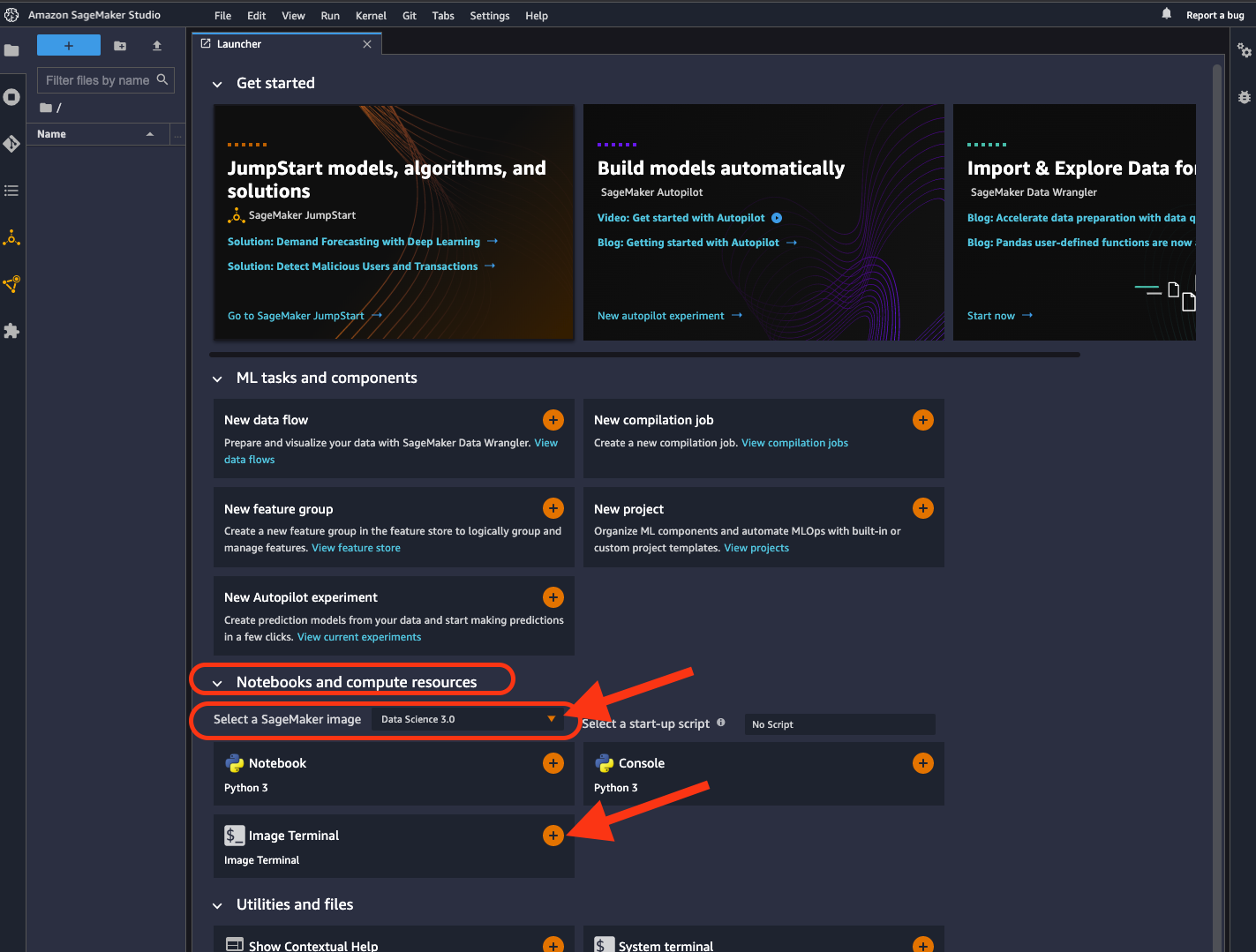Viewport: 1256px width, 952px height.
Task: Click the info icon beside start-up script
Action: pyautogui.click(x=721, y=723)
